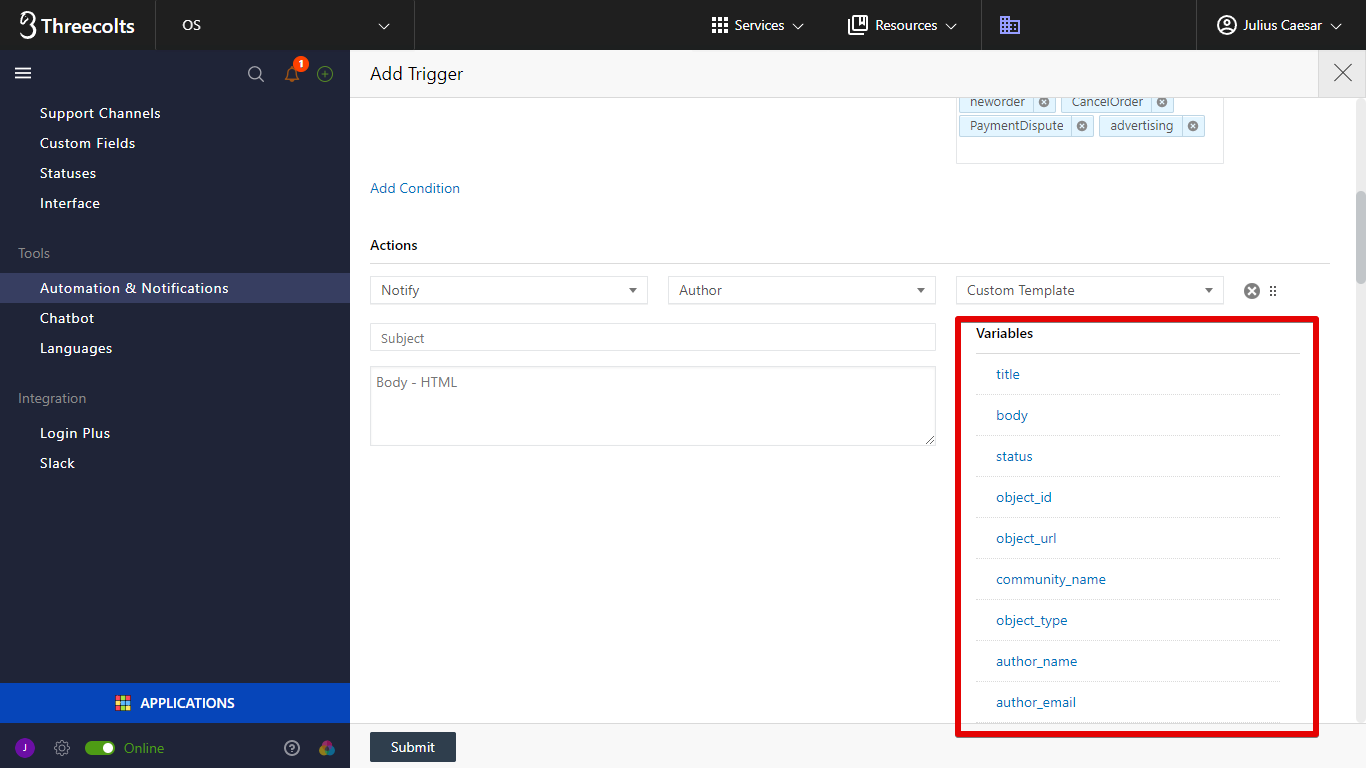The image size is (1366, 768).
Task: Open the hamburger menu in sidebar
Action: (23, 73)
